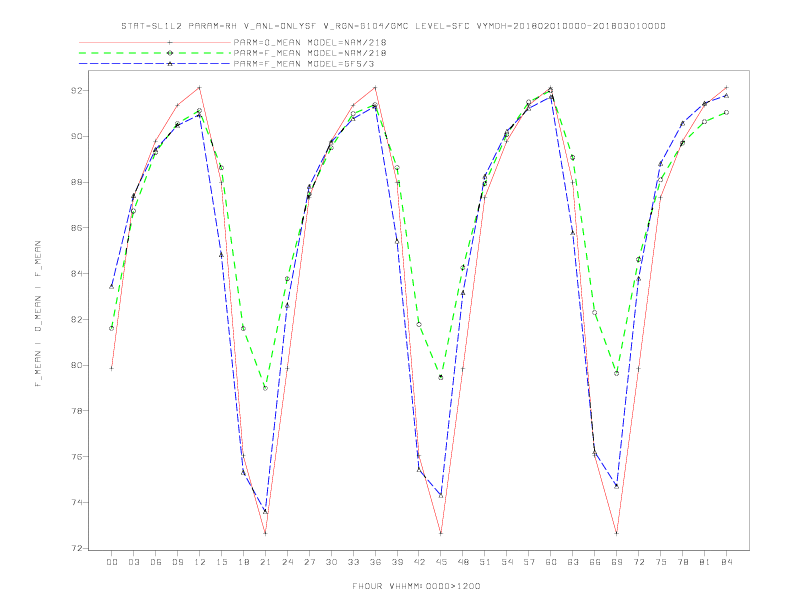Select legend entry PARM=O_MEAN MODEL=NAM/218
The width and height of the screenshot is (792, 612).
click(310, 42)
